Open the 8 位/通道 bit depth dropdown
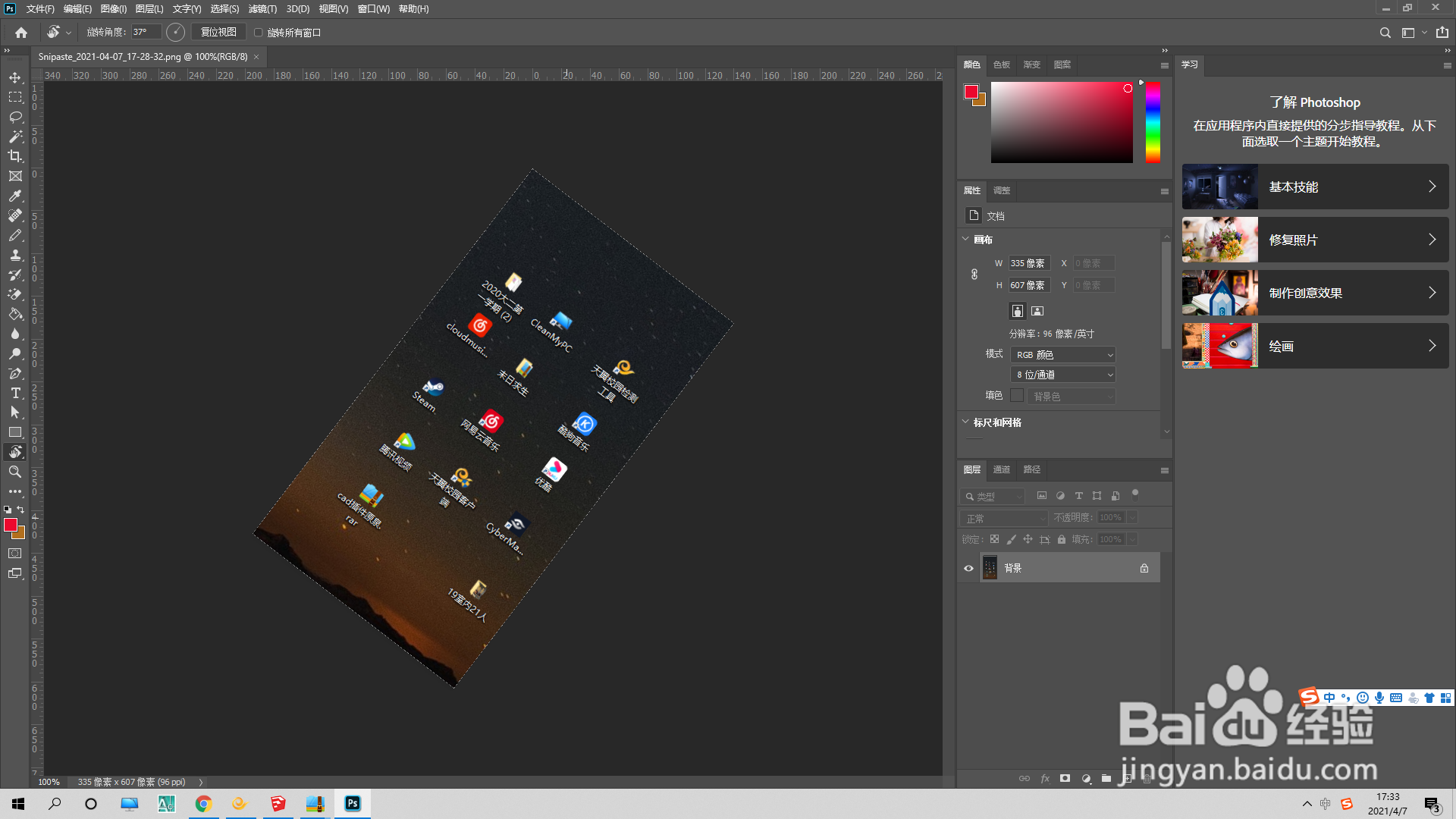The image size is (1456, 819). 1063,375
